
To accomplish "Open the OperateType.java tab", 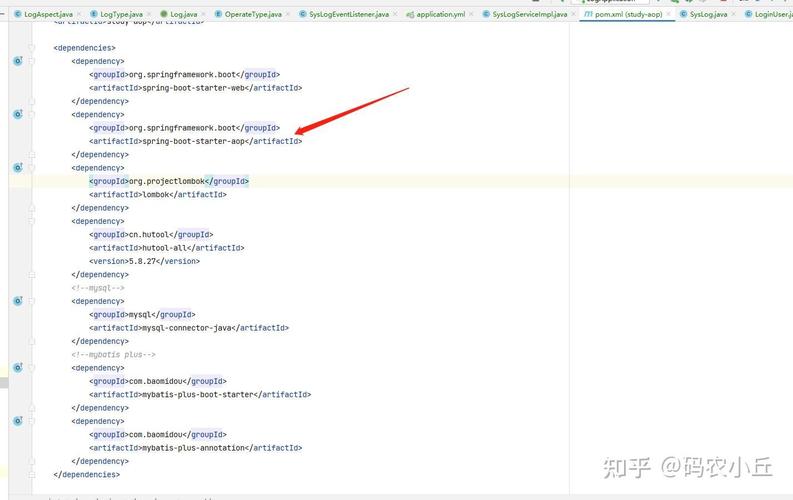I will click(253, 14).
